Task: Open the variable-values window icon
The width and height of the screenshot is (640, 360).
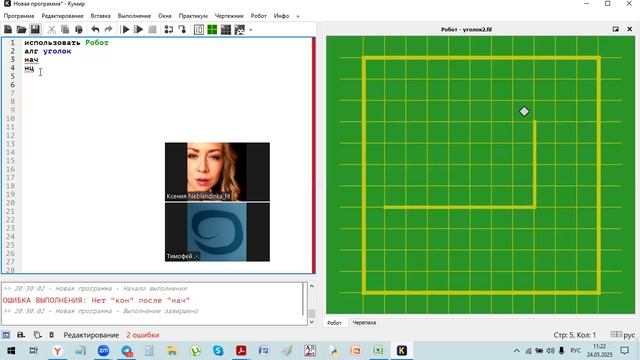Action: click(x=199, y=29)
